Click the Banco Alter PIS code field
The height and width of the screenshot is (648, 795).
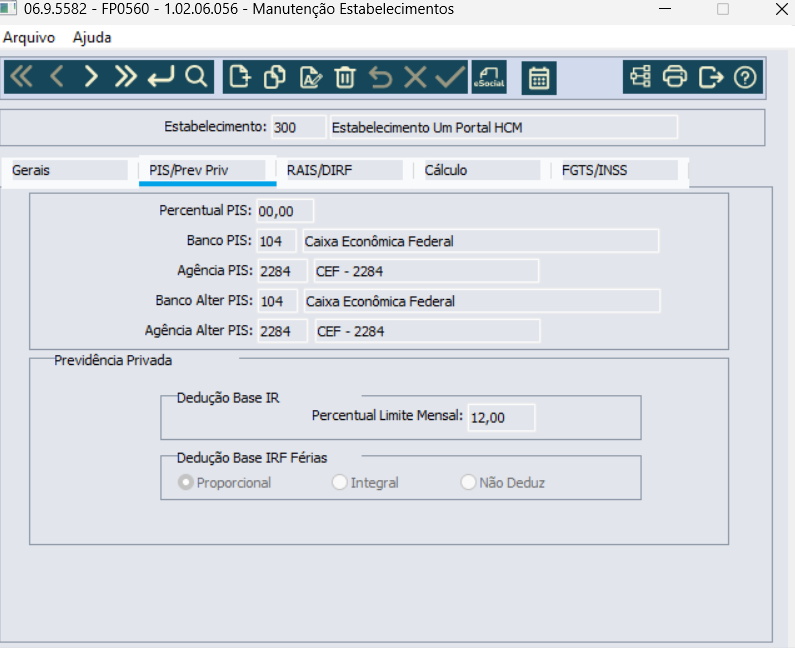pos(277,301)
